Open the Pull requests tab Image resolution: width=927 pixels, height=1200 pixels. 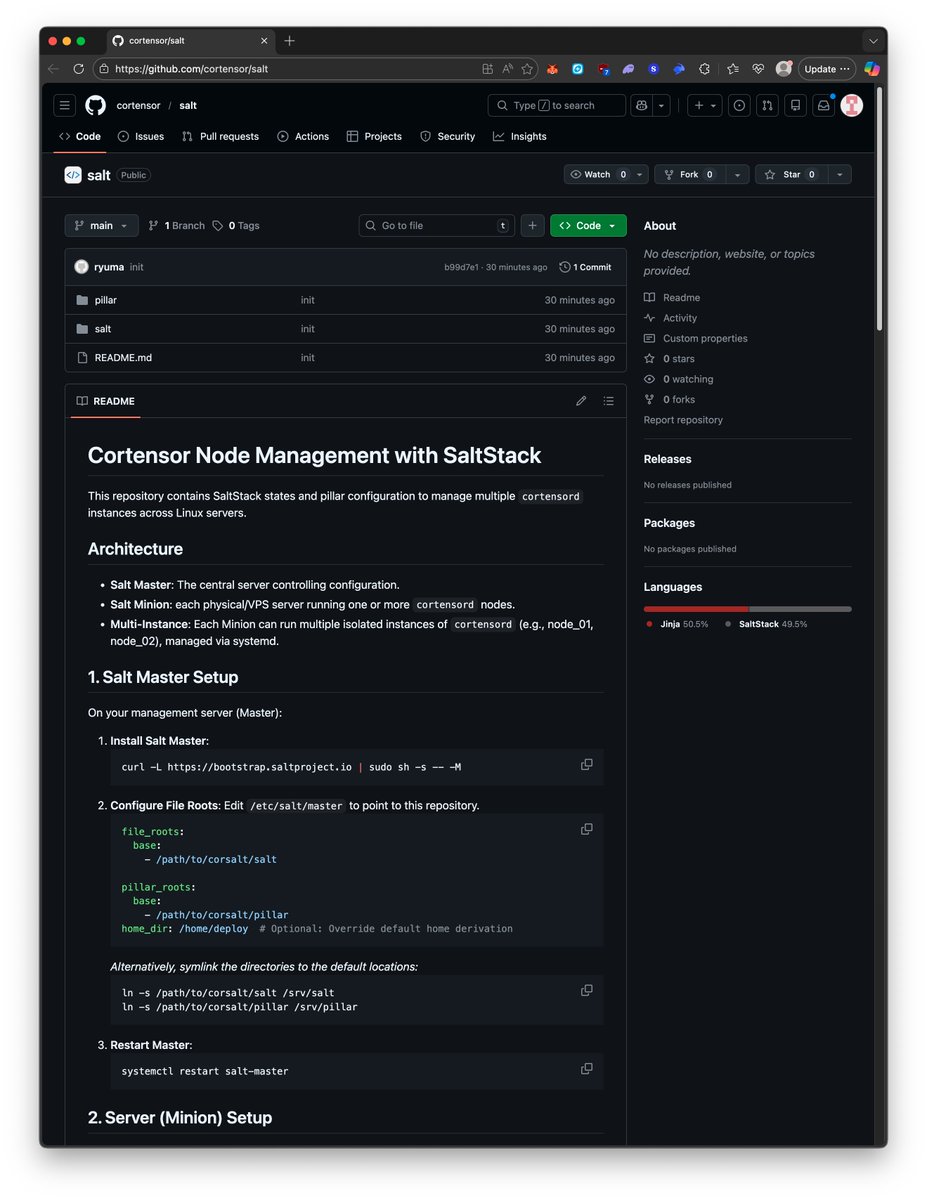(x=220, y=136)
